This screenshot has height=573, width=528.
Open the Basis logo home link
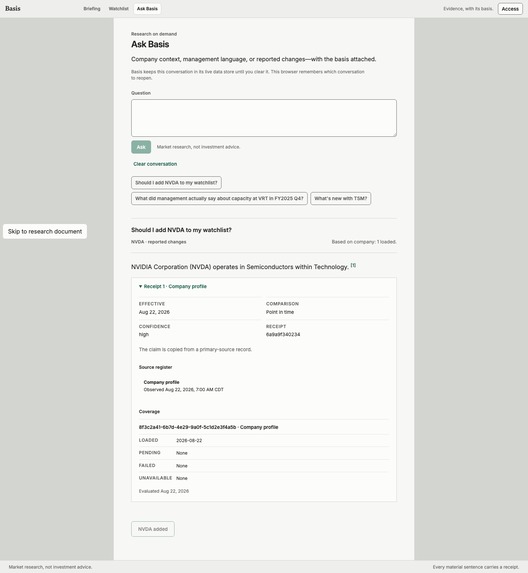click(x=13, y=8)
